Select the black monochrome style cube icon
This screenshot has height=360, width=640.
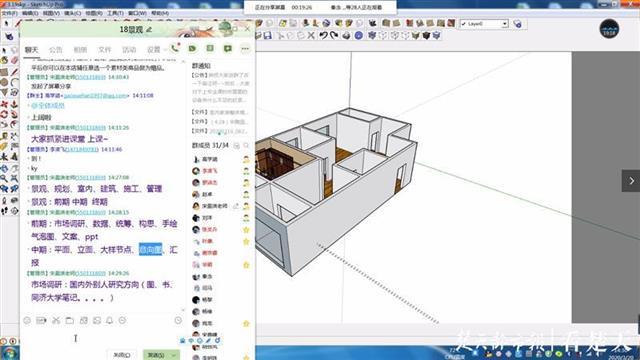(x=426, y=36)
